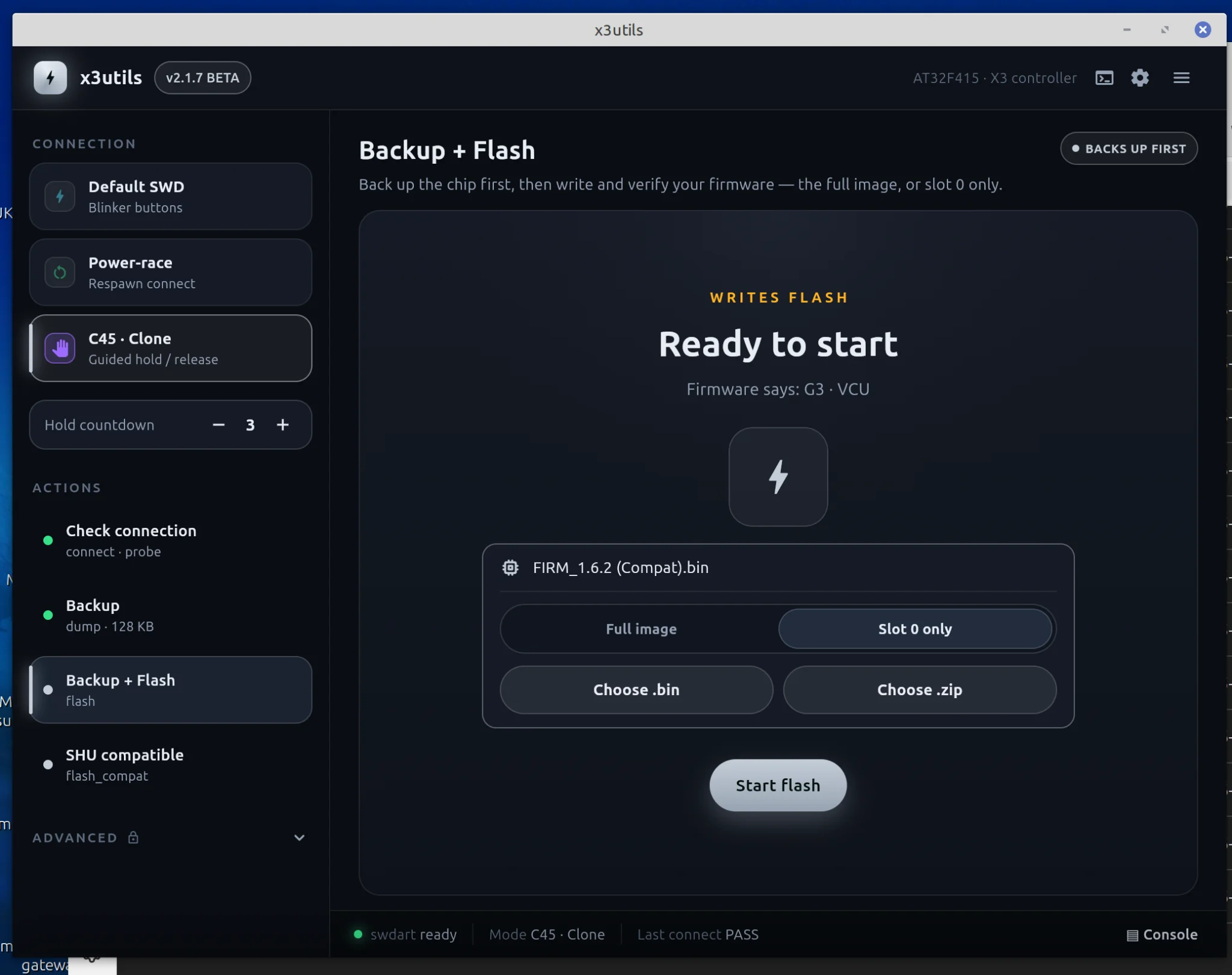Click AT32F415 · X3 controller label
This screenshot has width=1232, height=975.
click(x=994, y=78)
